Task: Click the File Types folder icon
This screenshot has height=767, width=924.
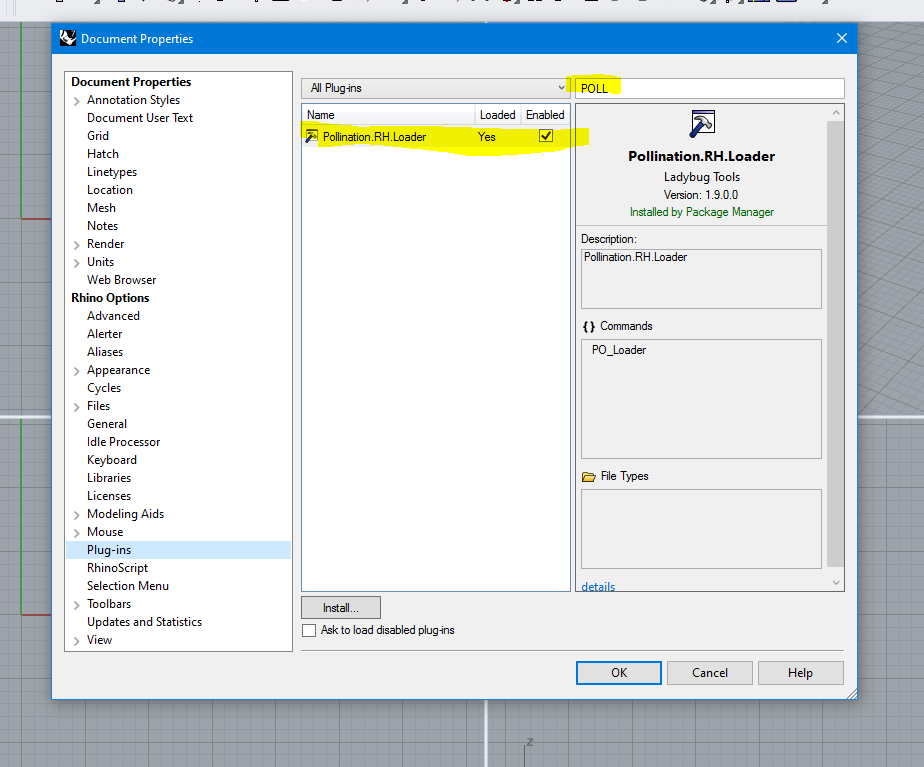Action: [x=588, y=476]
